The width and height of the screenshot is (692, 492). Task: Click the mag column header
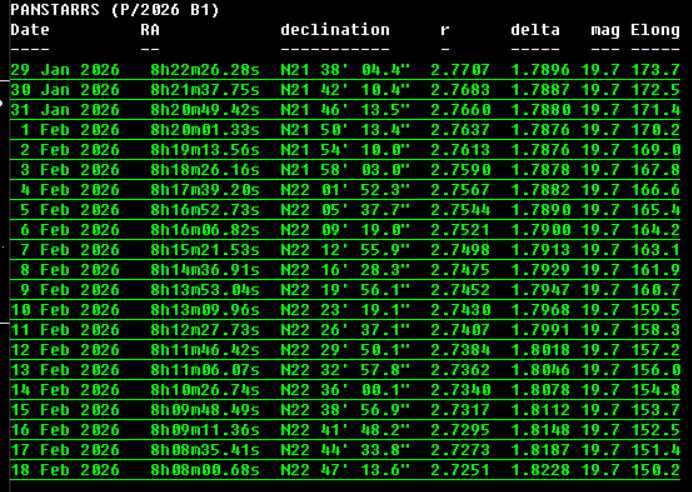(605, 30)
